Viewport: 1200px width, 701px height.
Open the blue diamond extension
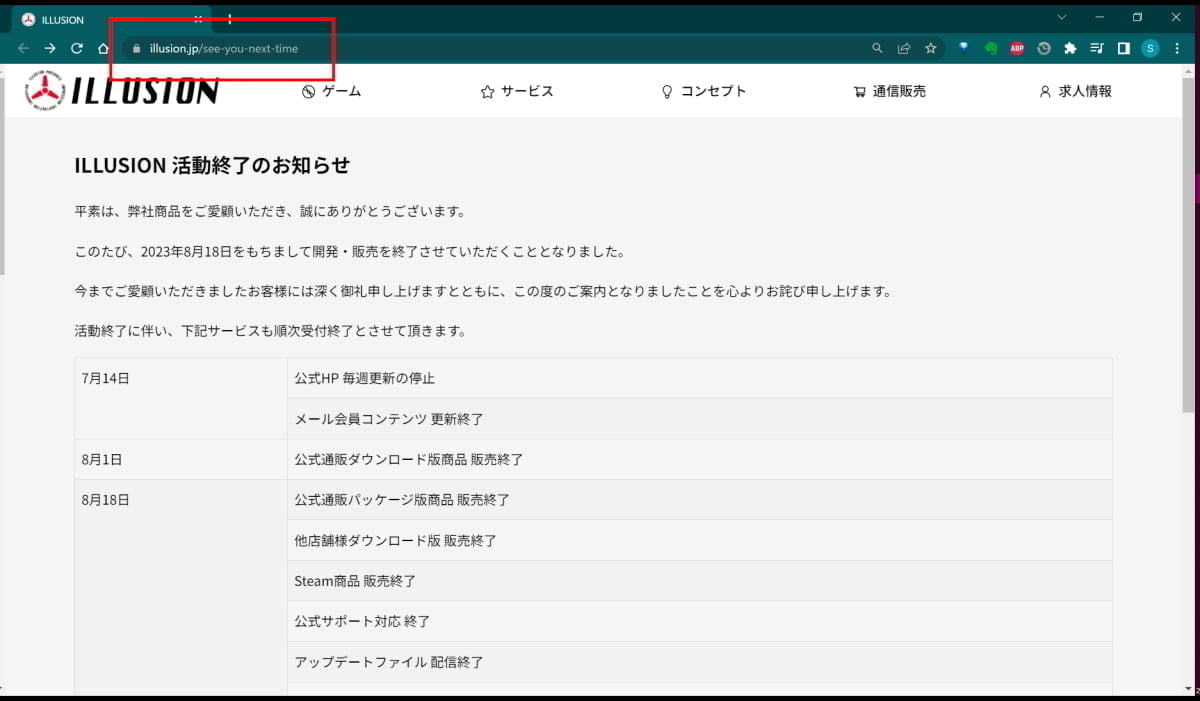964,47
